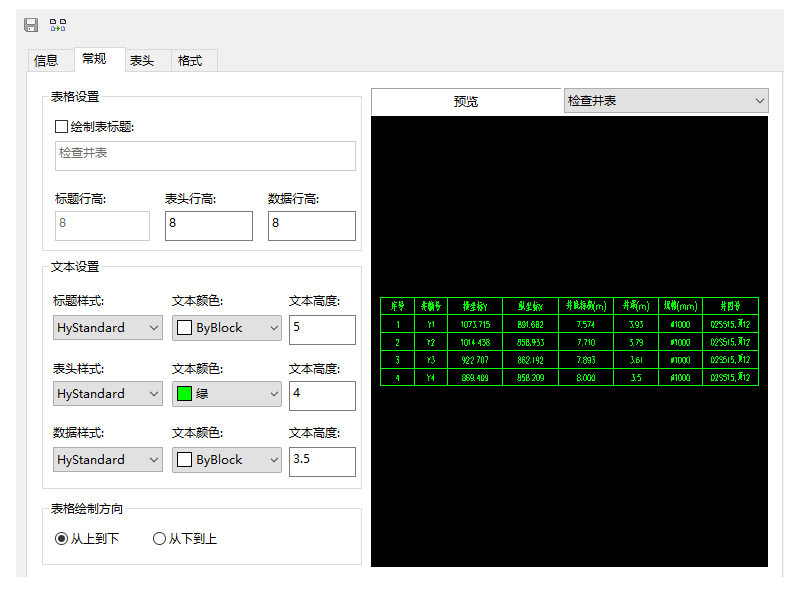Select the 从上到下 radio button
This screenshot has width=797, height=596.
[x=62, y=539]
